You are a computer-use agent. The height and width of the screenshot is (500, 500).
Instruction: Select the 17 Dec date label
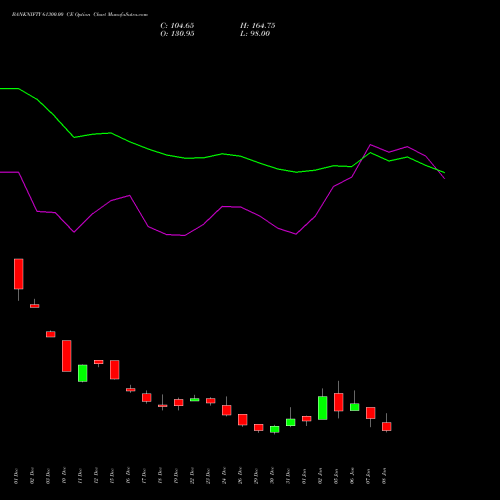(144, 476)
